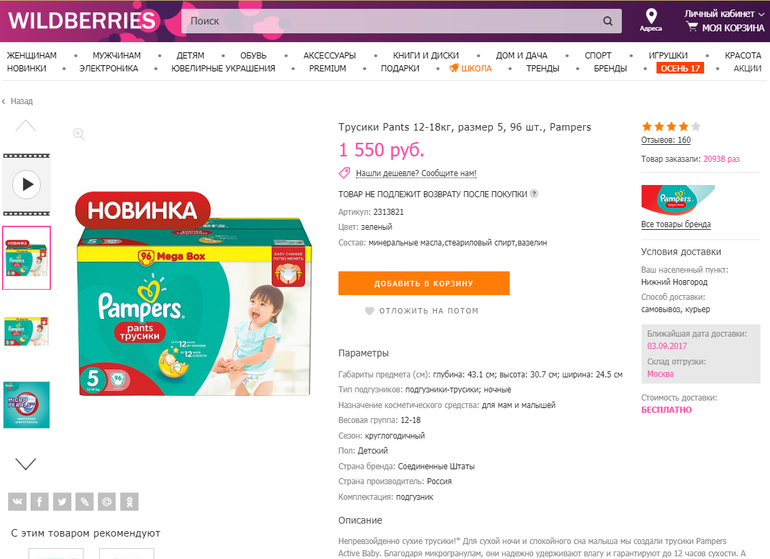This screenshot has width=770, height=559.
Task: Add the item with Добавить в корзину
Action: click(424, 283)
